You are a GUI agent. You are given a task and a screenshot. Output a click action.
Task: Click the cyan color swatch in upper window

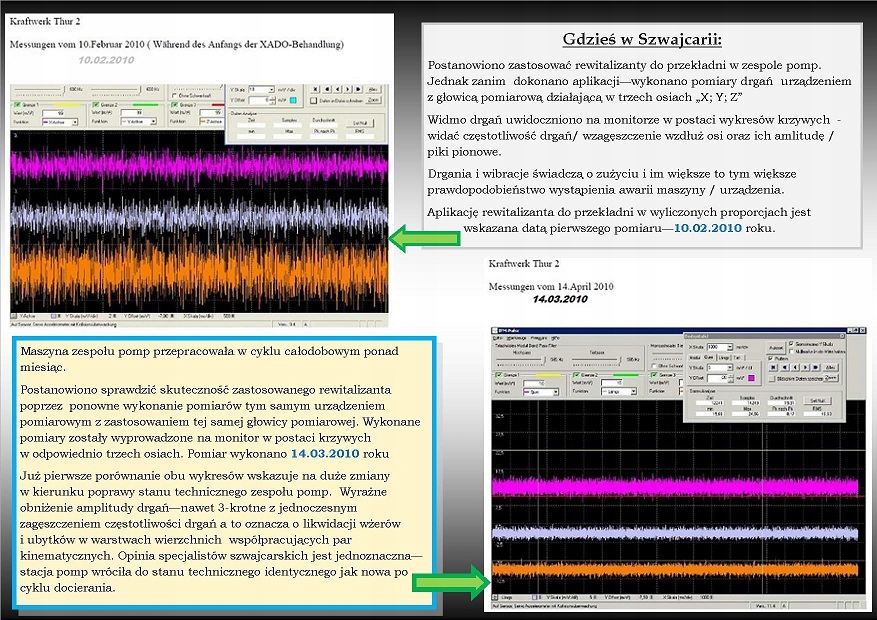point(293,100)
